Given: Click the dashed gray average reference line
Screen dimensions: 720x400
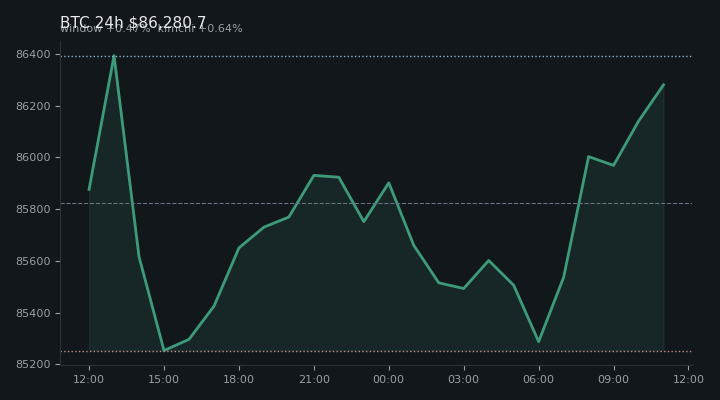Looking at the screenshot, I should [x=376, y=203].
